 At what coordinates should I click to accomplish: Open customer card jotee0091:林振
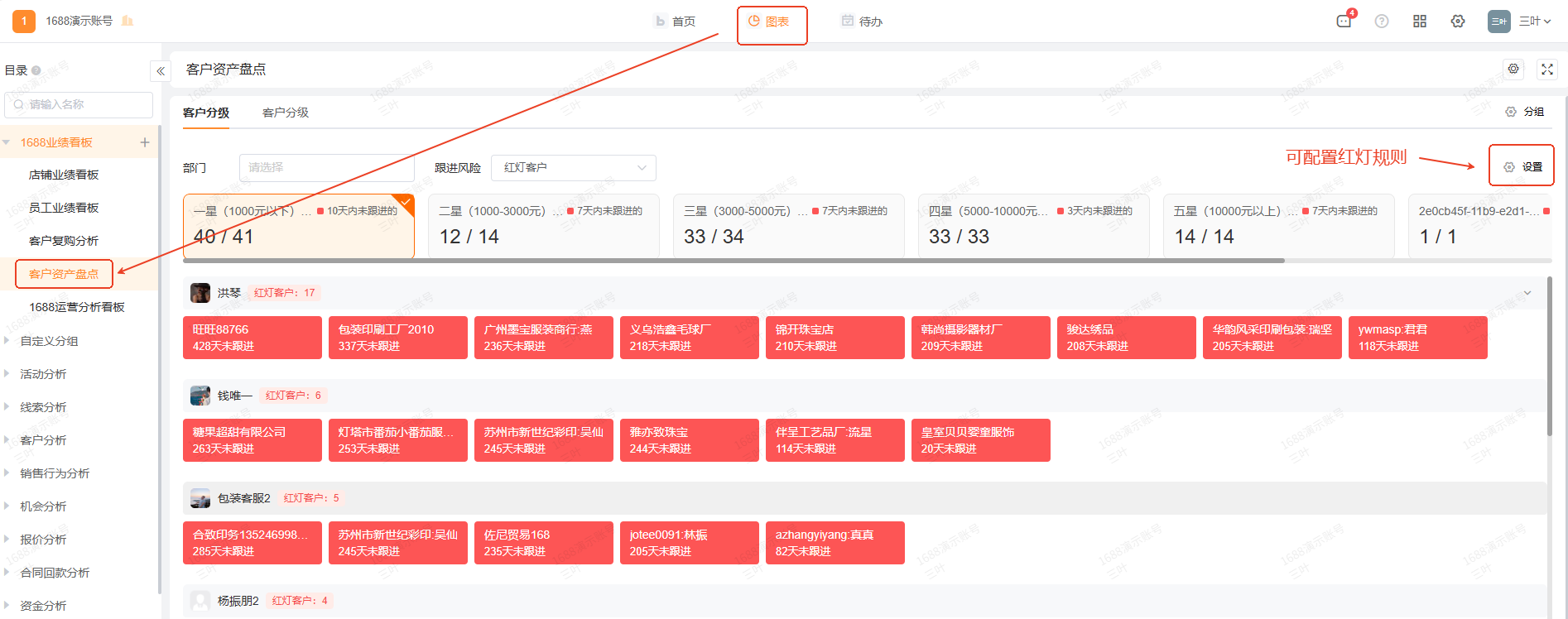[x=690, y=543]
